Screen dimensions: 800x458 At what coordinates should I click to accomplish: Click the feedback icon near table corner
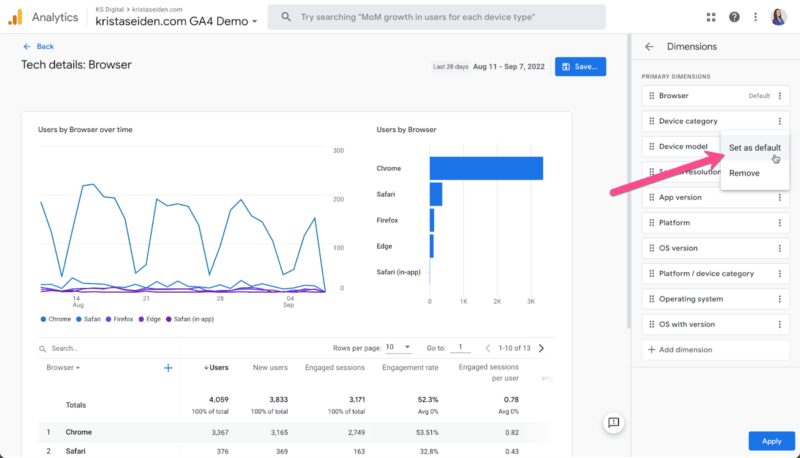(614, 423)
